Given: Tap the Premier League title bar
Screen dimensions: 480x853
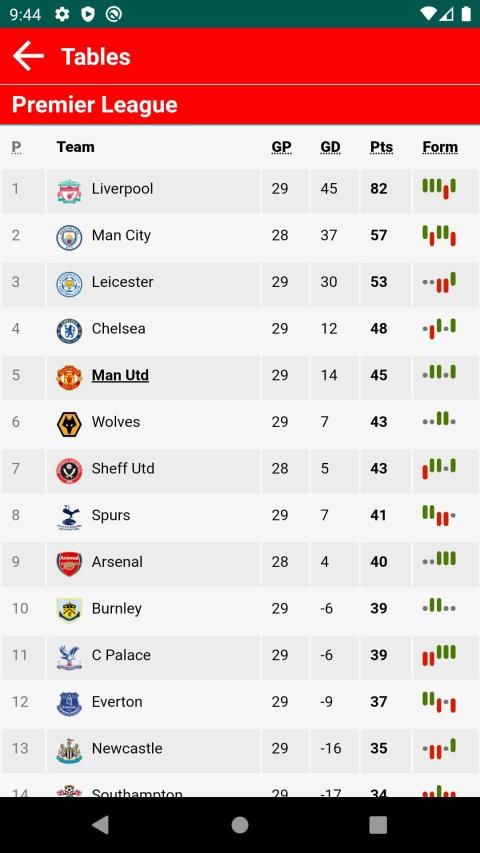Looking at the screenshot, I should (x=240, y=105).
